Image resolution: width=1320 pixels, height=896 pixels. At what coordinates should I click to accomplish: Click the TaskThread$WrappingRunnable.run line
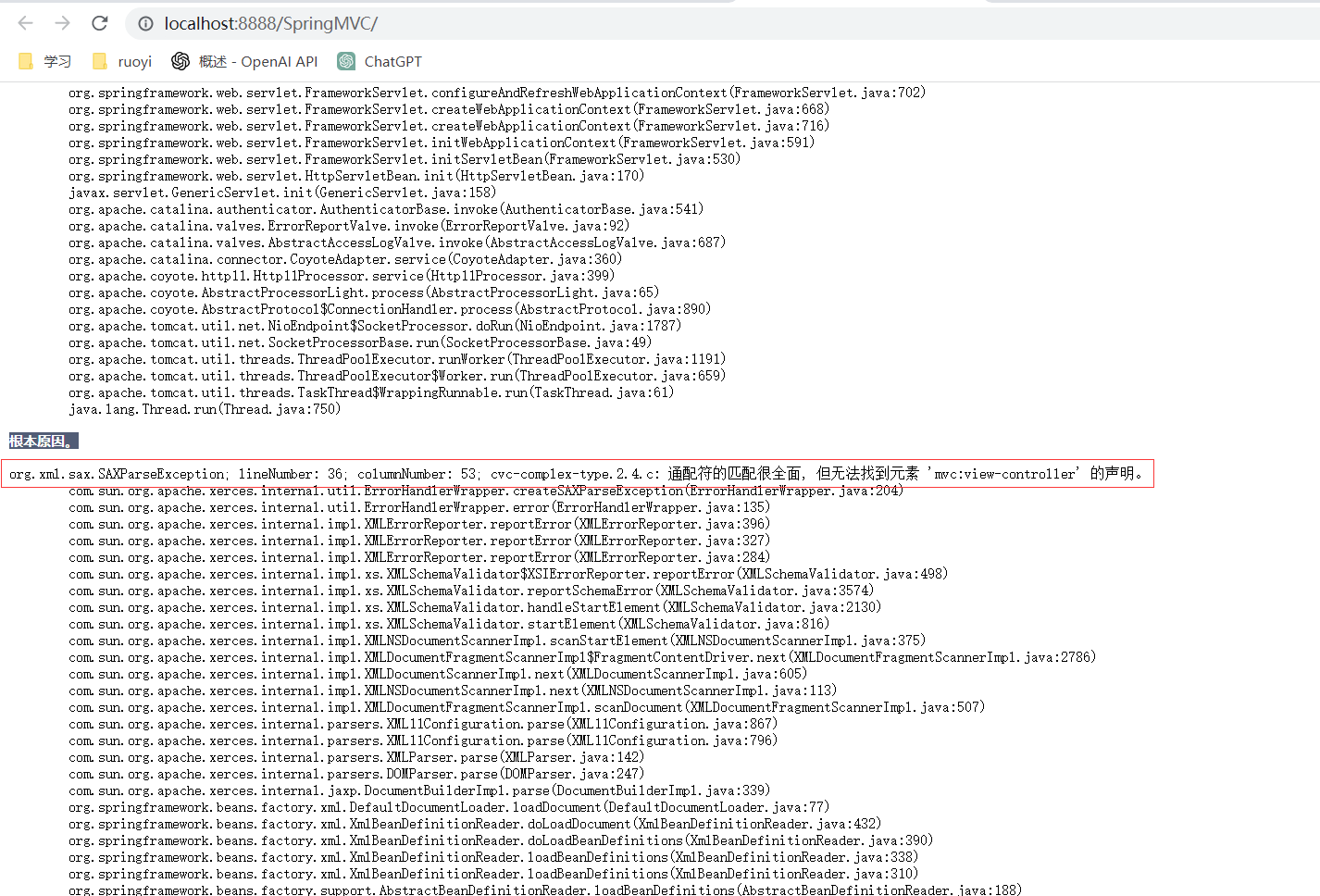click(x=371, y=392)
